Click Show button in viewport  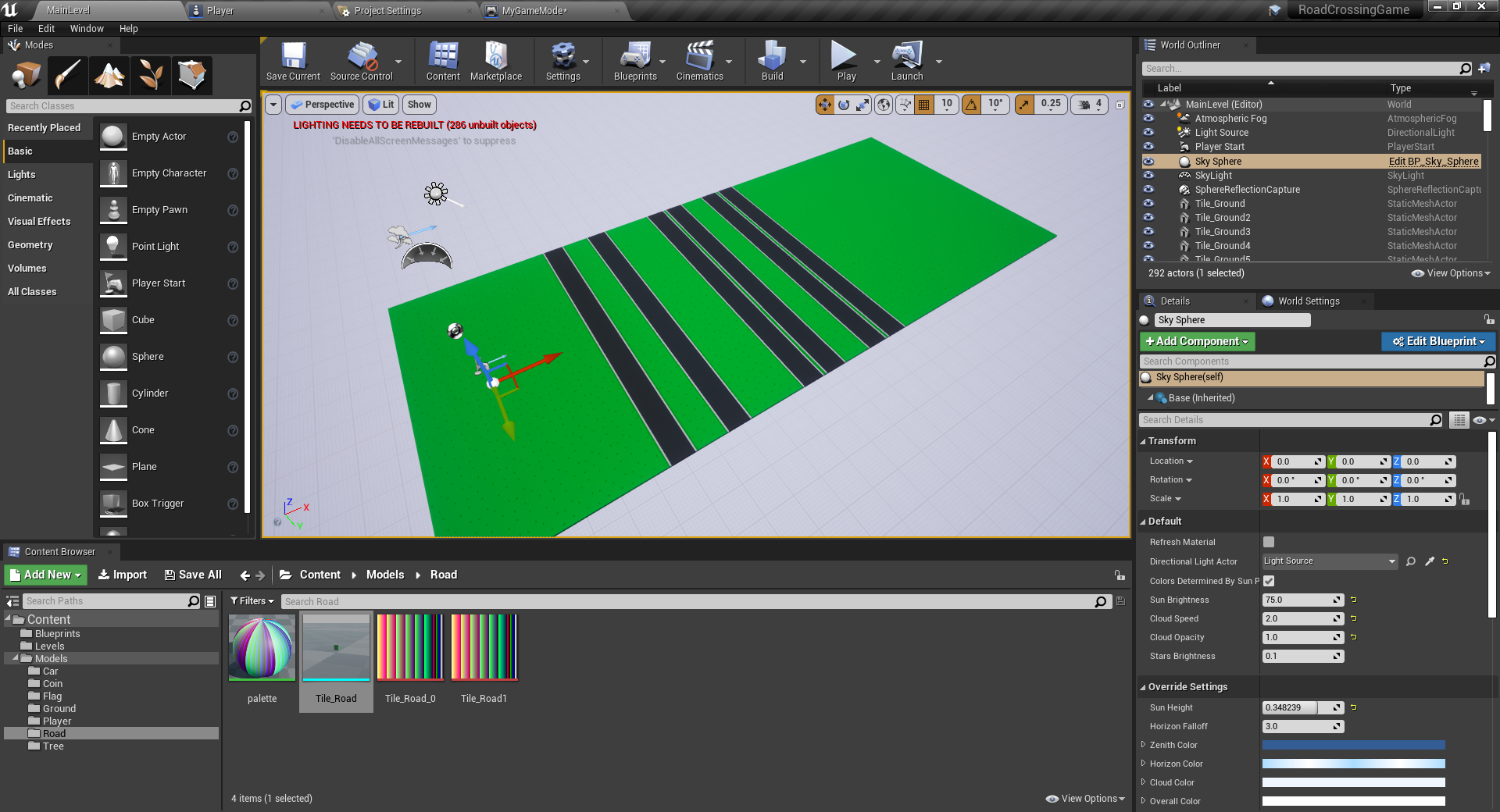point(420,105)
